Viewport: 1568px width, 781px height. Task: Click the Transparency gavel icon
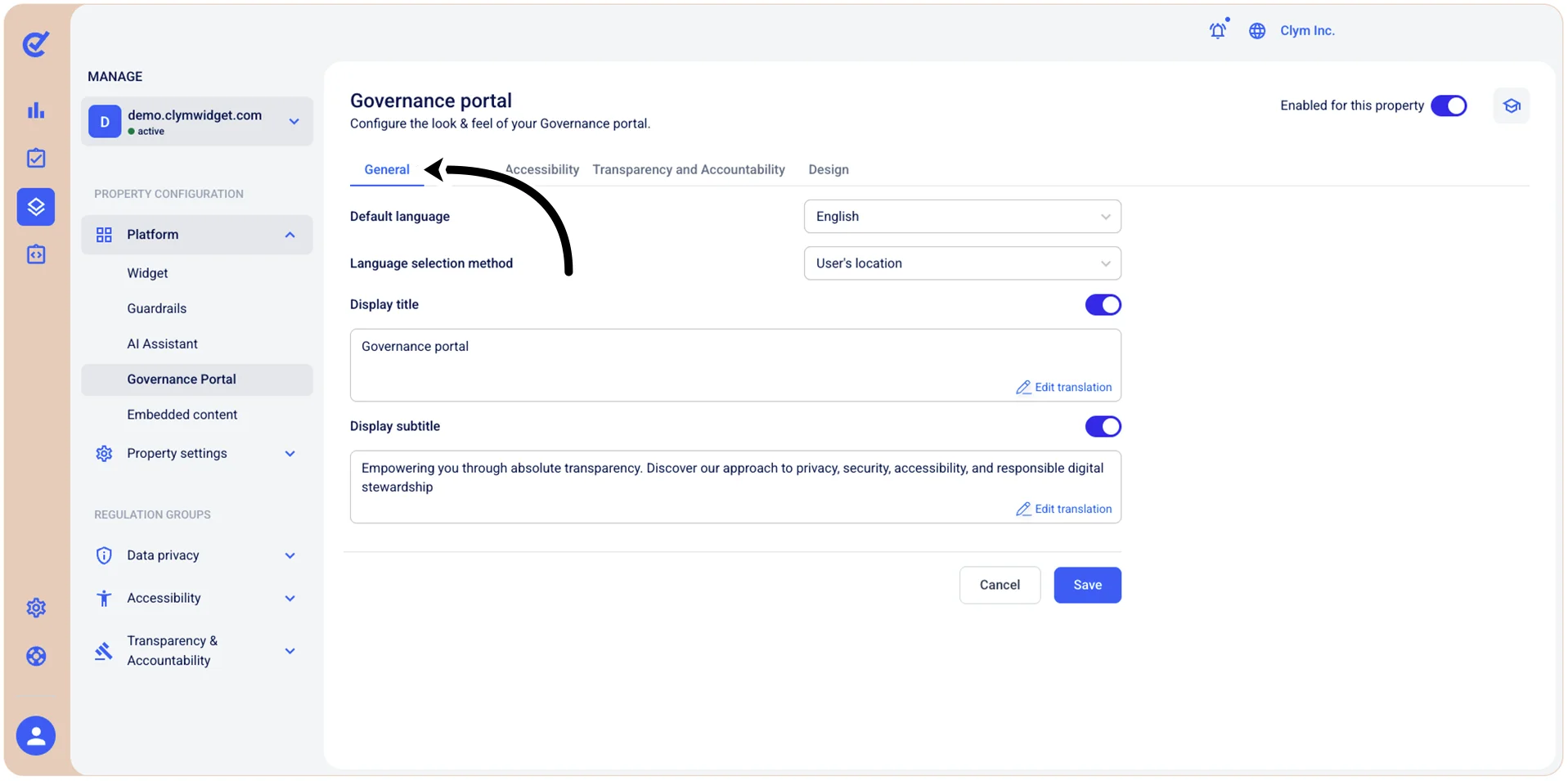(104, 651)
